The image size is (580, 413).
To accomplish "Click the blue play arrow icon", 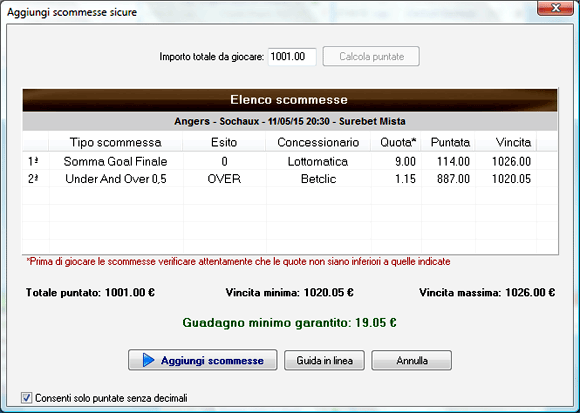I will tap(148, 360).
